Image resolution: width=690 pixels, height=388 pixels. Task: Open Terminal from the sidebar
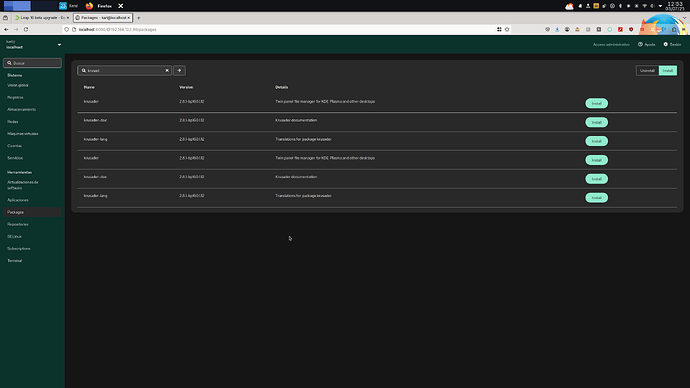tap(15, 261)
